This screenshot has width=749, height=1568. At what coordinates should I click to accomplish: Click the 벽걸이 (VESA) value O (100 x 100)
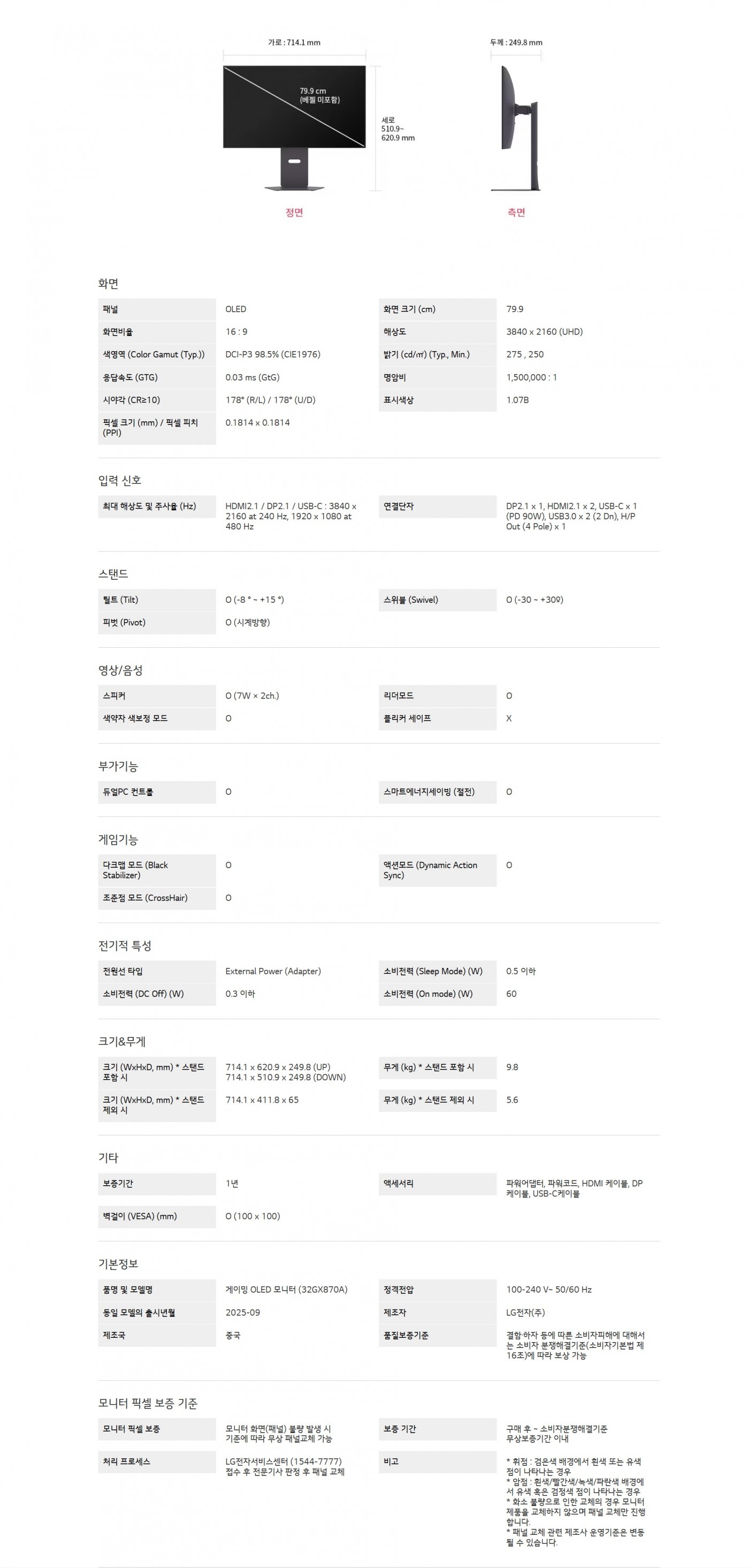[x=253, y=1216]
